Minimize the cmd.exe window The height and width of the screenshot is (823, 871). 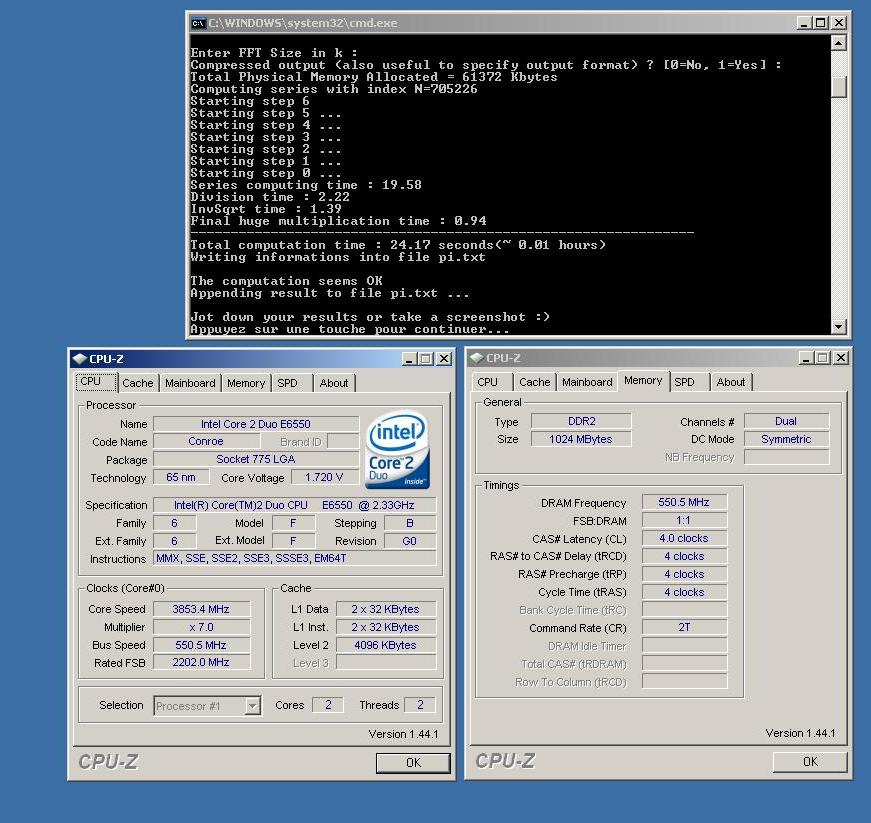pos(804,23)
